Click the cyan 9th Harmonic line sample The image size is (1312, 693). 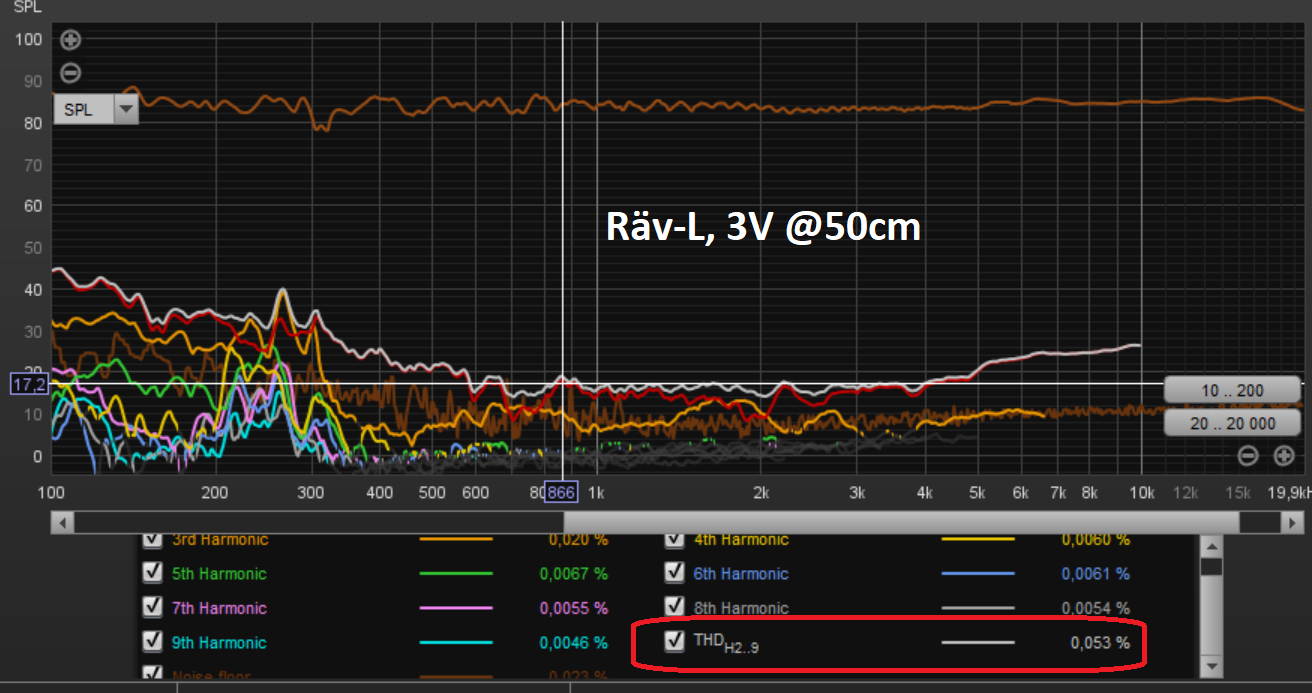tap(456, 642)
